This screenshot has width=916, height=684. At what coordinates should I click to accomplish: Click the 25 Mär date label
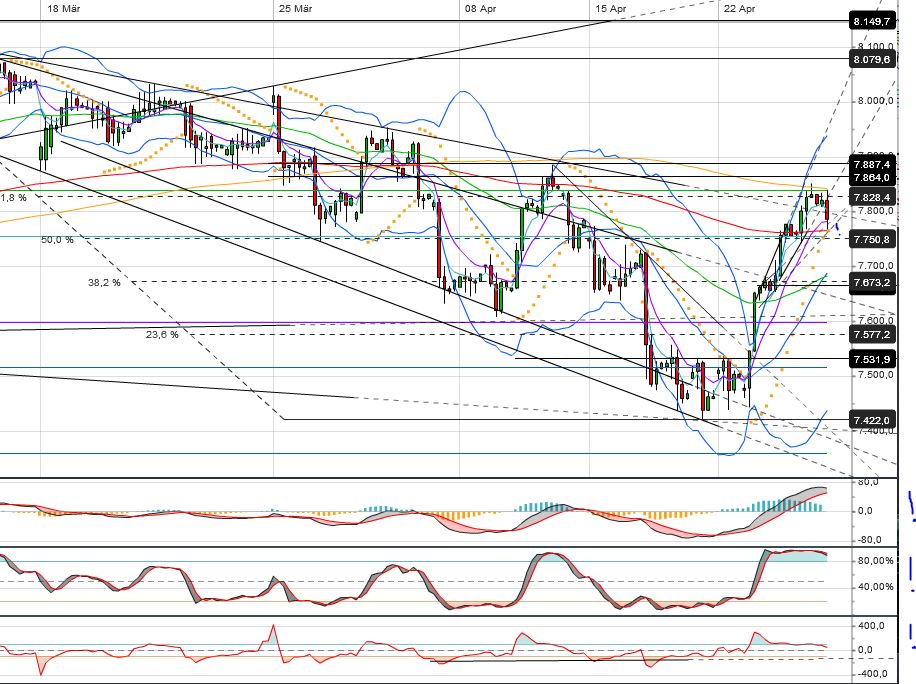295,8
